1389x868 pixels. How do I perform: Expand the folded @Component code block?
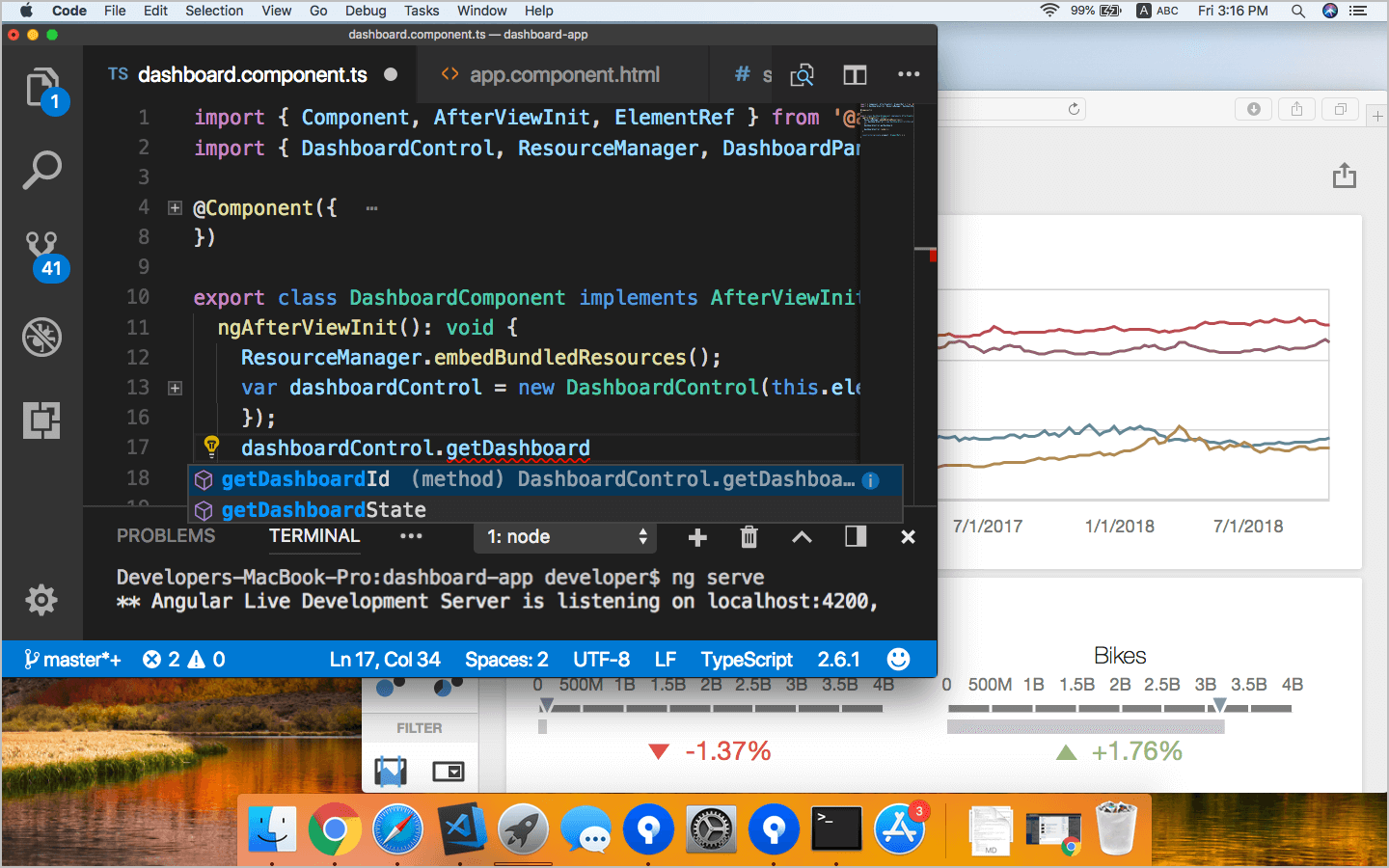click(175, 207)
